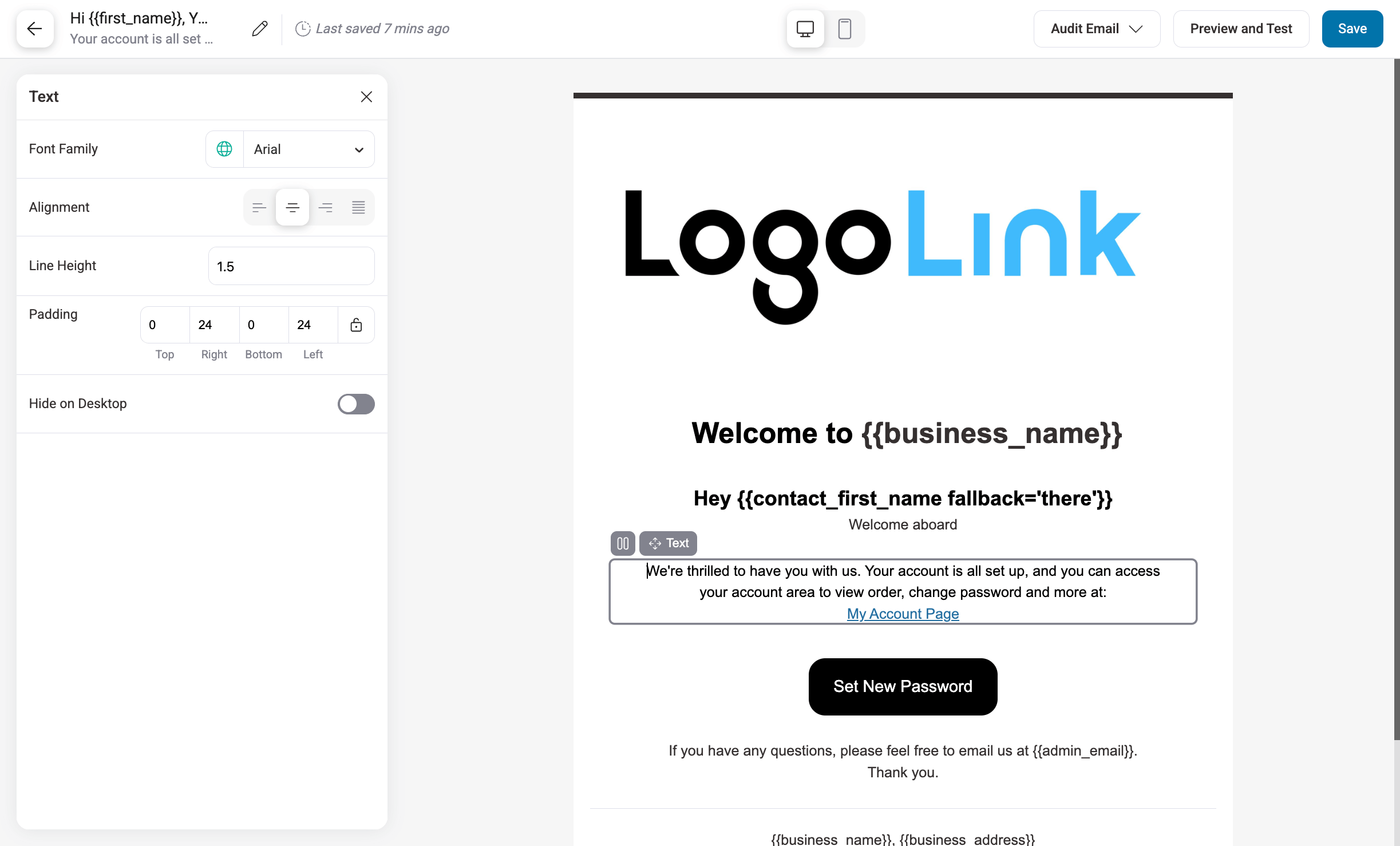Viewport: 1400px width, 846px height.
Task: Open the Arial font family dropdown
Action: (x=308, y=149)
